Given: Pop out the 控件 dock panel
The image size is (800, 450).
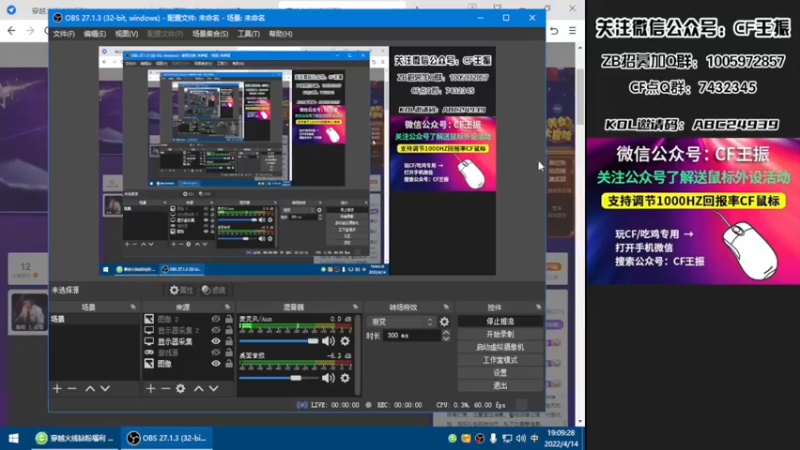Looking at the screenshot, I should click(539, 307).
